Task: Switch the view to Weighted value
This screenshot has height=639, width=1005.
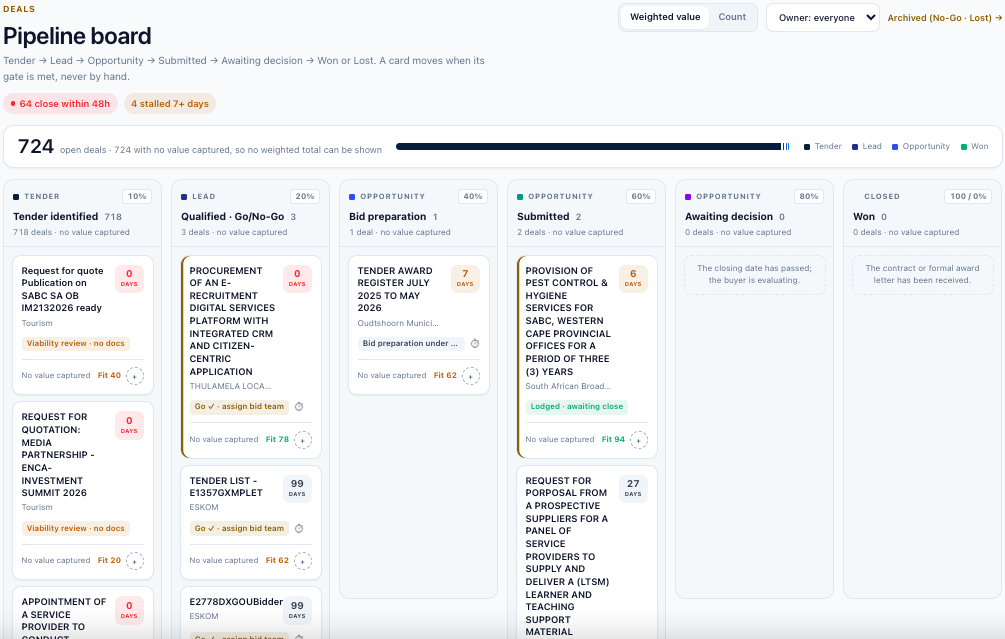Action: click(x=665, y=17)
